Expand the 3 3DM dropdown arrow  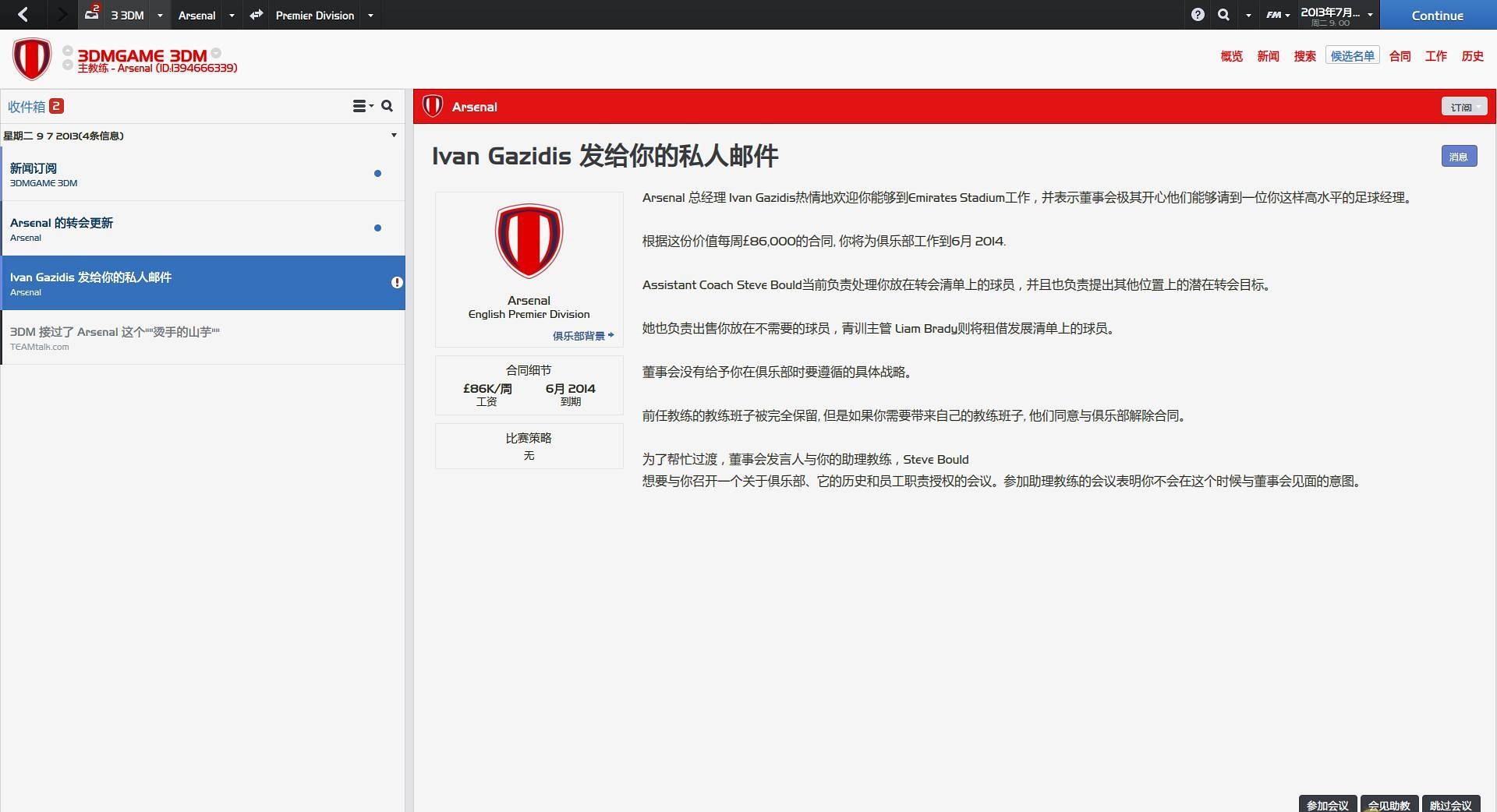160,15
